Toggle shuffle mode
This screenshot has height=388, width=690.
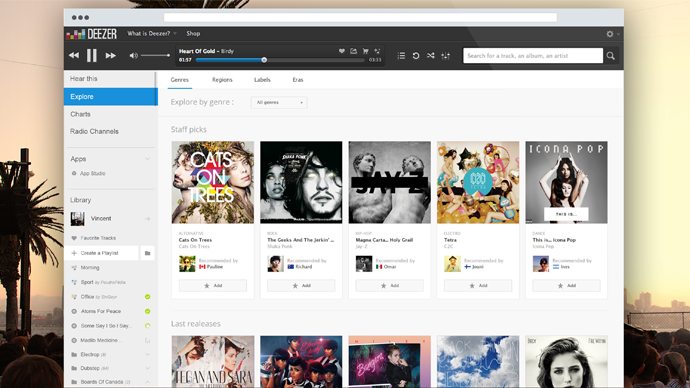[x=430, y=56]
